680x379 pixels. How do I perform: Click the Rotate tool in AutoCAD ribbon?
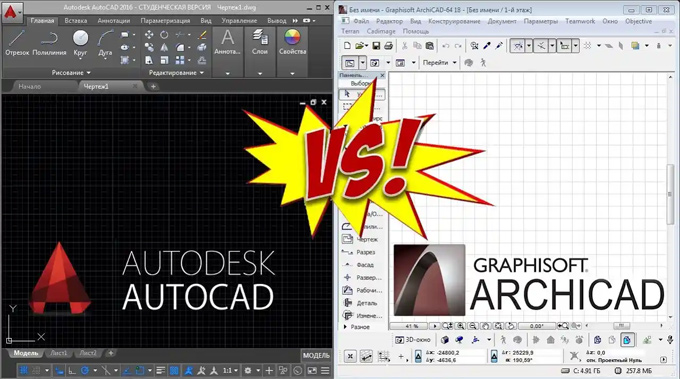coord(164,35)
